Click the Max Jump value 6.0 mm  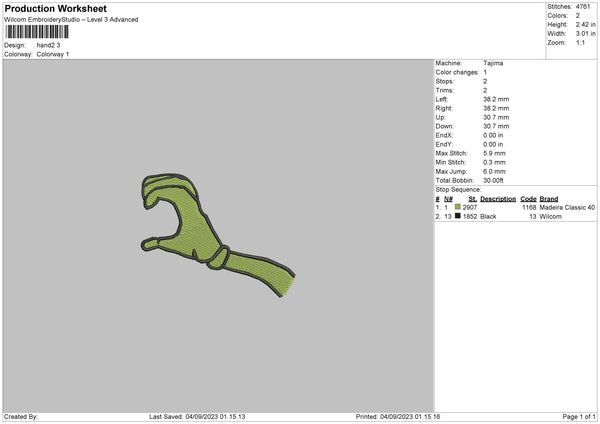[x=494, y=171]
